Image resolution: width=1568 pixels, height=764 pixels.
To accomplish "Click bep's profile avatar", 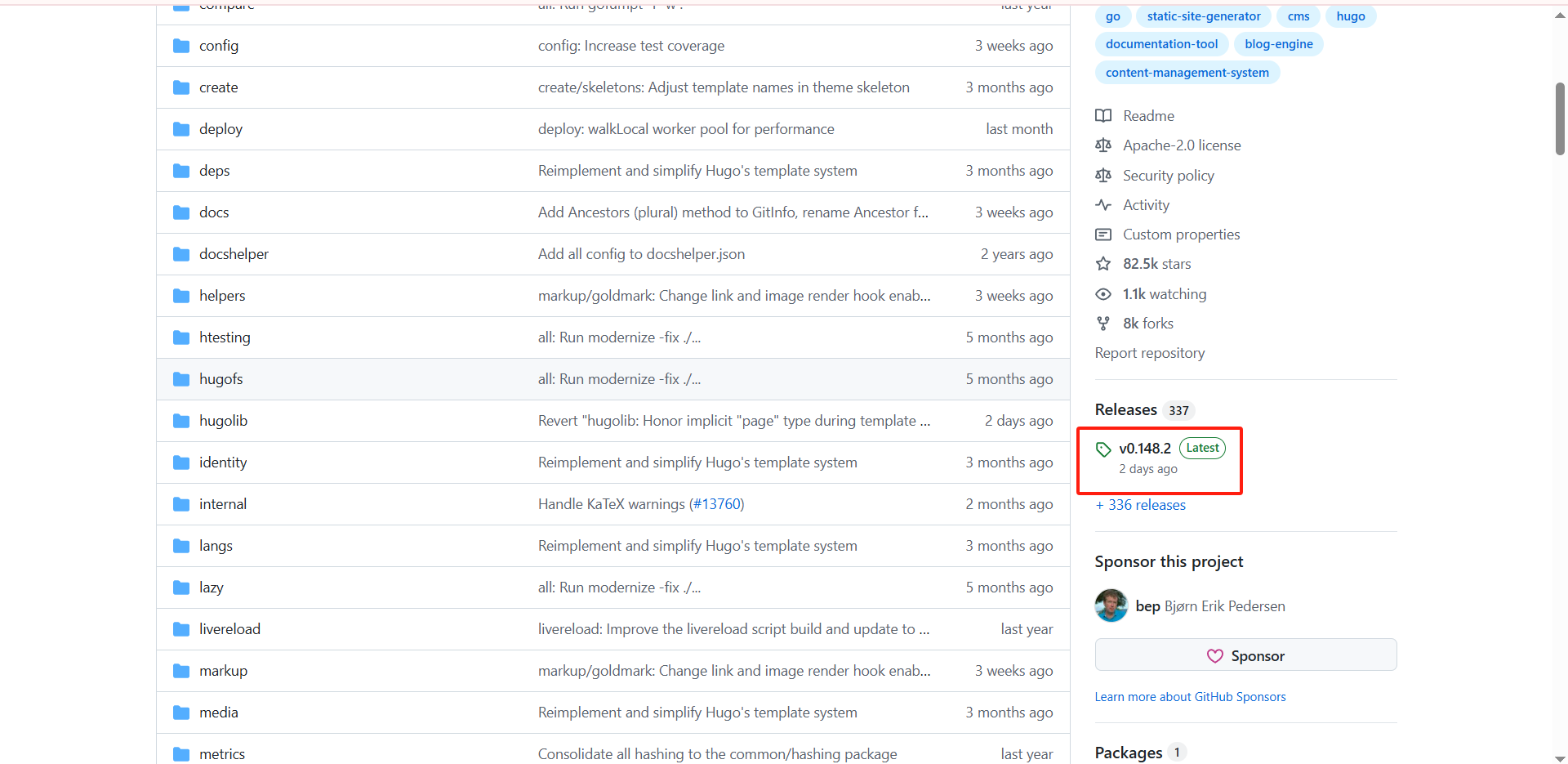I will click(1111, 605).
